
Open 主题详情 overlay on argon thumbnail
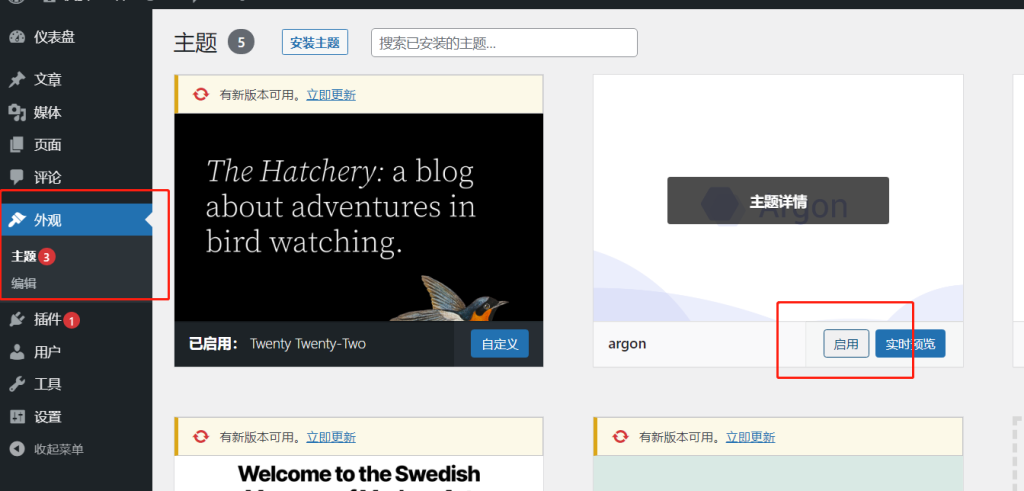pos(778,201)
